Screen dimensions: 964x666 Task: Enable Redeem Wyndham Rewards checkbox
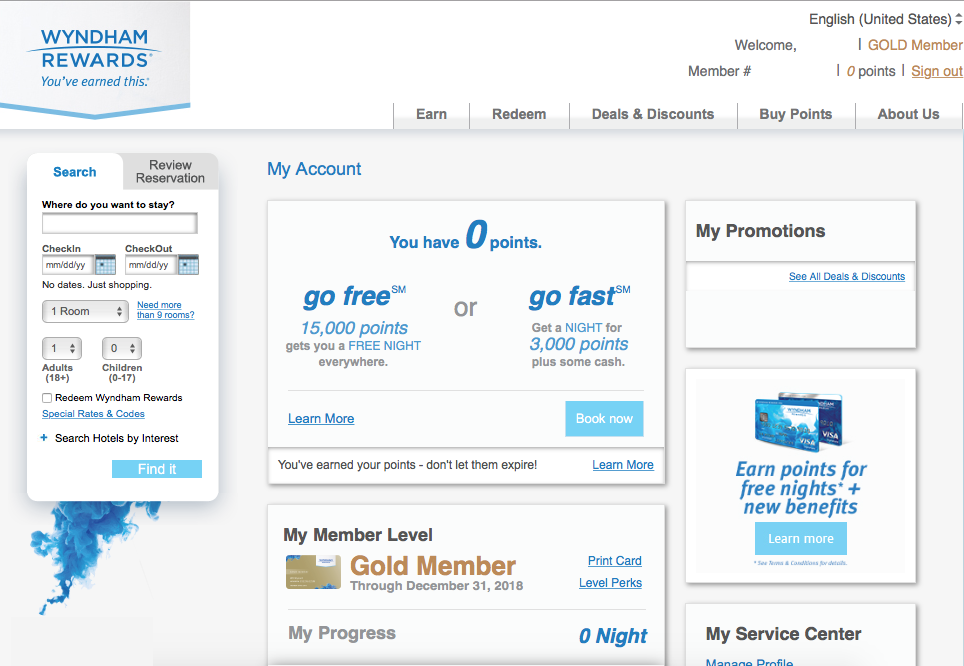pos(47,398)
